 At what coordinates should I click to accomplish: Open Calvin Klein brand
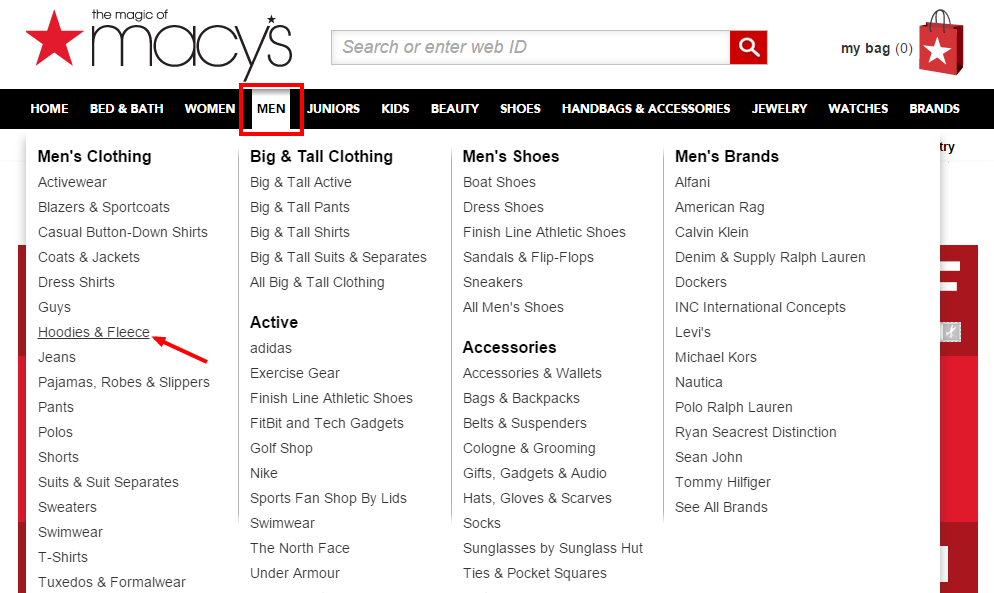point(711,232)
